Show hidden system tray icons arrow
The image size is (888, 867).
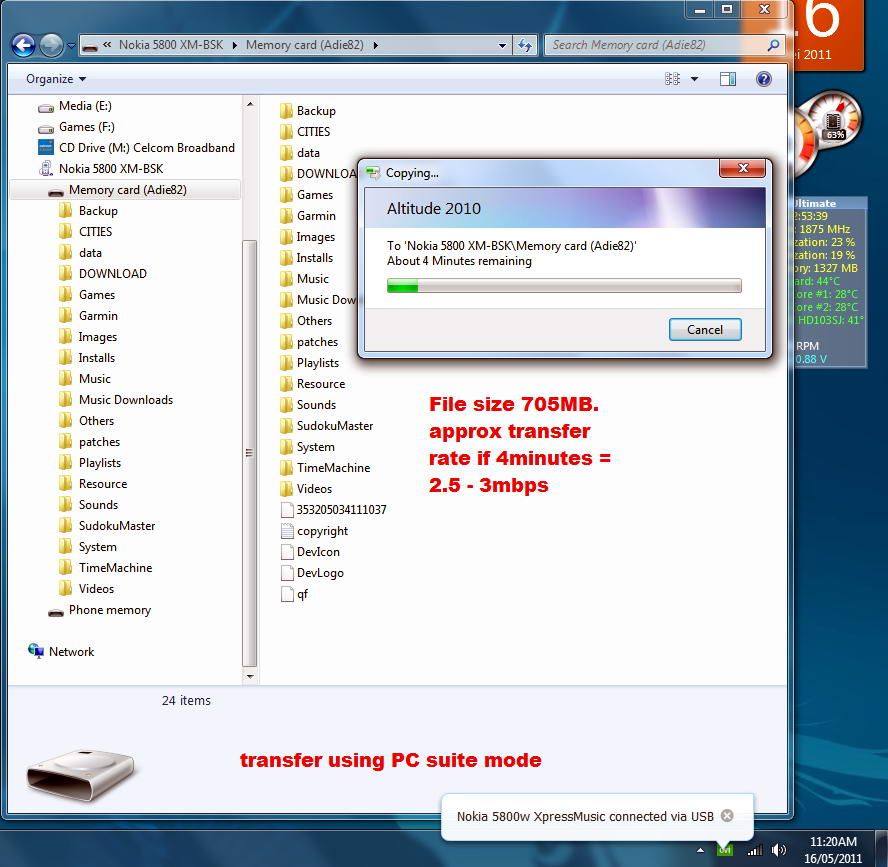(700, 850)
